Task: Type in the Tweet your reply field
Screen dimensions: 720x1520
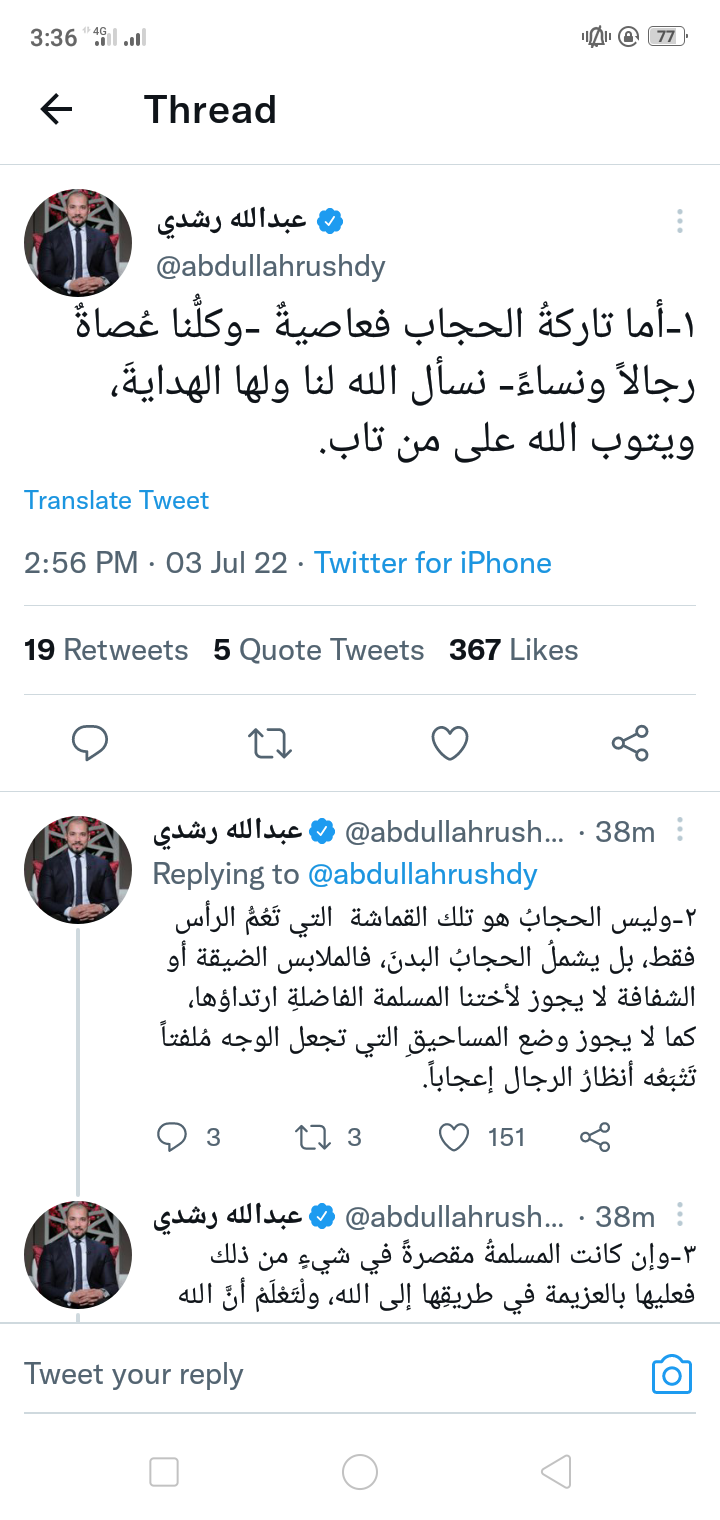Action: click(300, 1375)
